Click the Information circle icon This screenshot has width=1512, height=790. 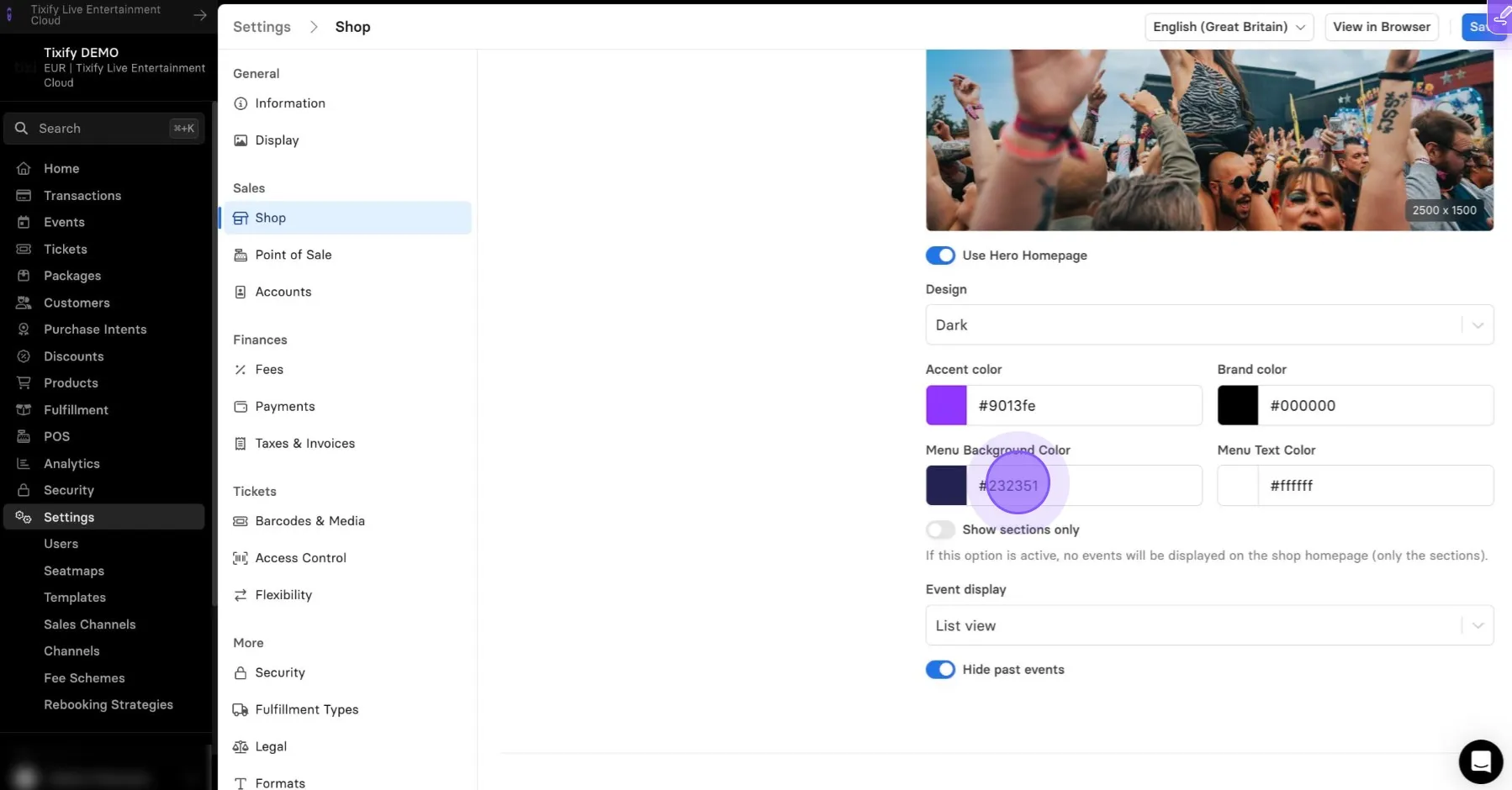click(x=241, y=103)
